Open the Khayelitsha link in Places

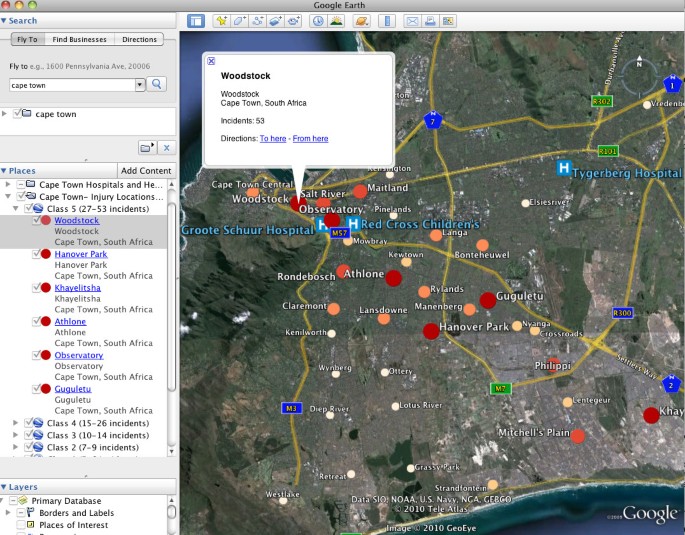point(78,287)
